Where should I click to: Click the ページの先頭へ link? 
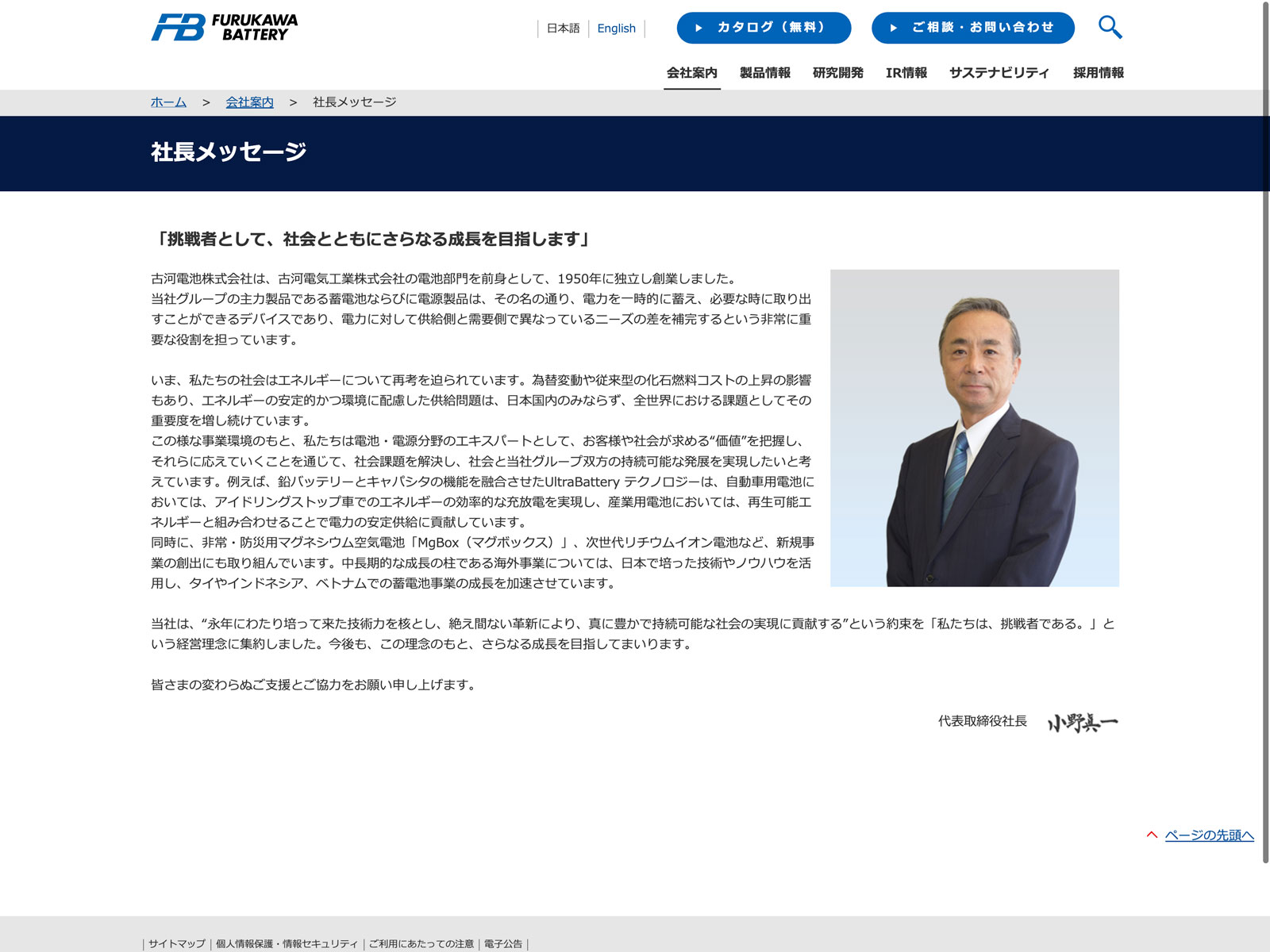coord(1209,835)
